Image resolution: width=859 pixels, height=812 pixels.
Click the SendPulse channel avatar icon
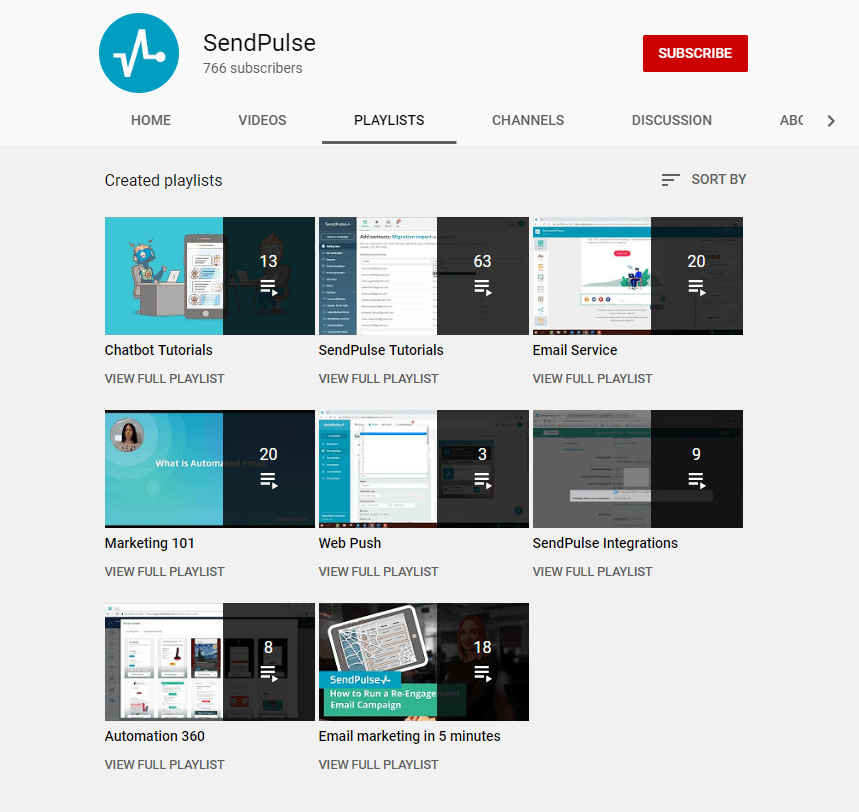point(138,52)
